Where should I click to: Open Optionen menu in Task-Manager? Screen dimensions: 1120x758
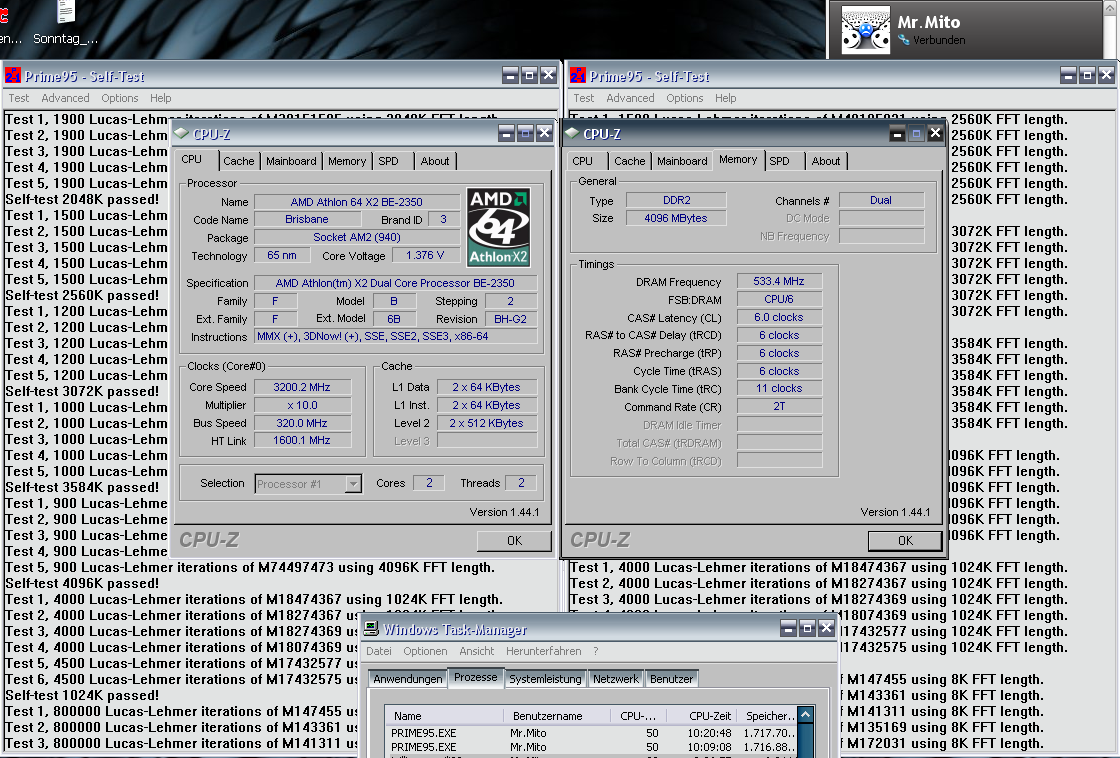point(425,651)
